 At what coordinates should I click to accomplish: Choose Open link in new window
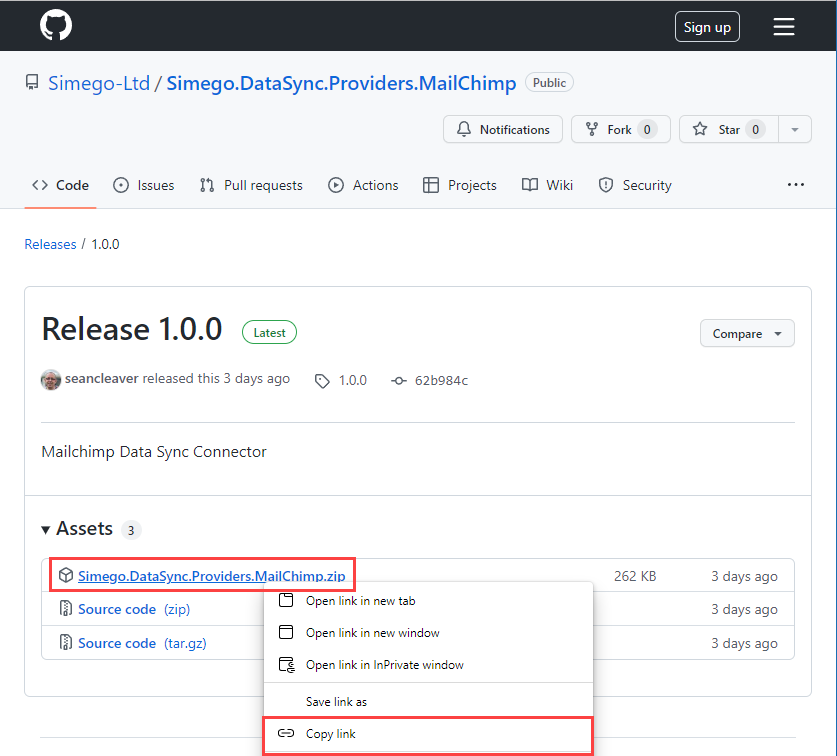tap(428, 633)
